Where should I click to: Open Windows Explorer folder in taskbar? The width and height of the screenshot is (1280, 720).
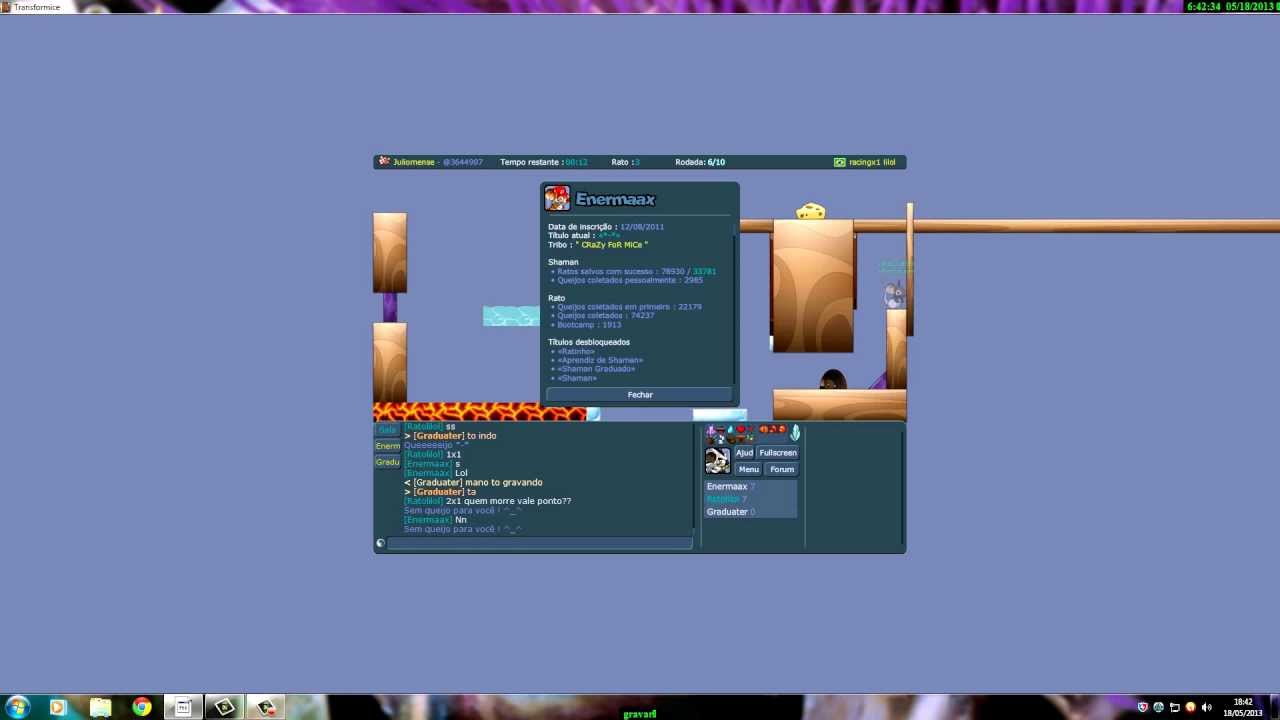(100, 707)
